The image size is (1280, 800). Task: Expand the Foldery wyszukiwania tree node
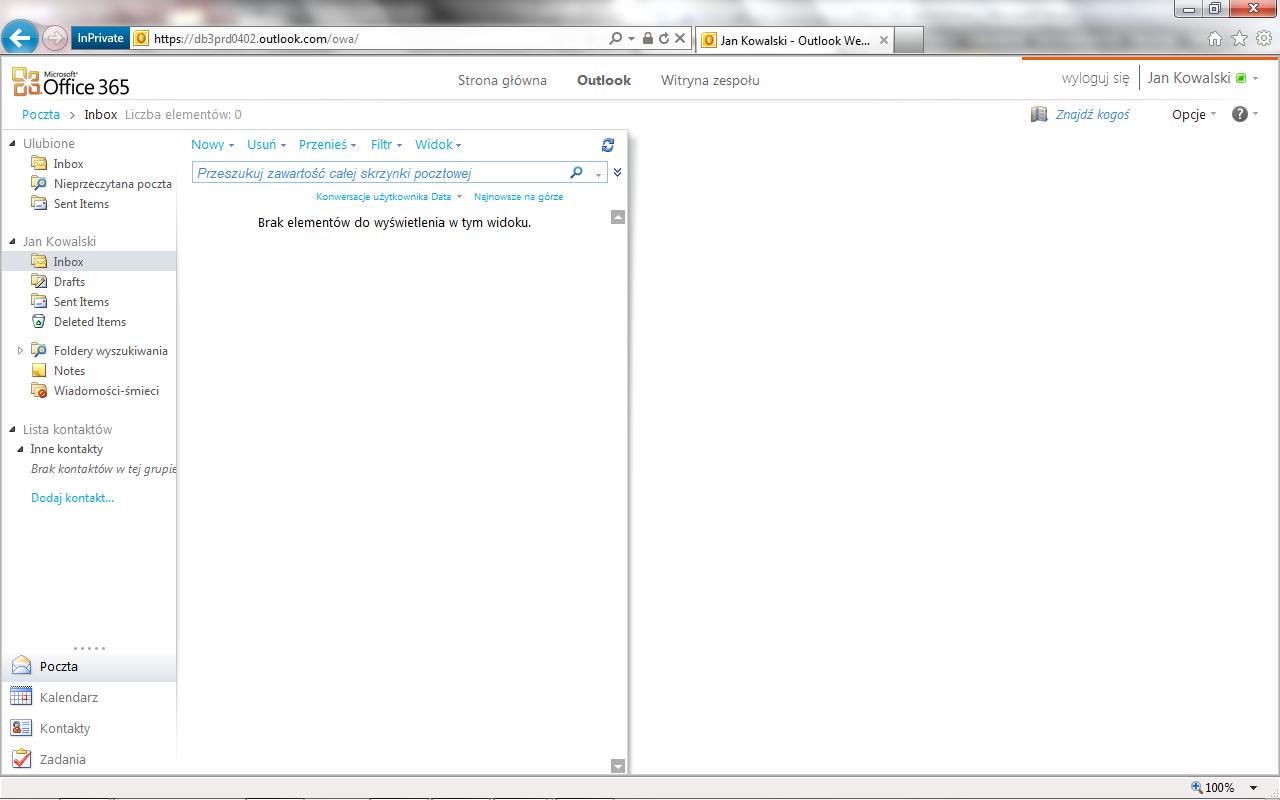click(x=20, y=351)
